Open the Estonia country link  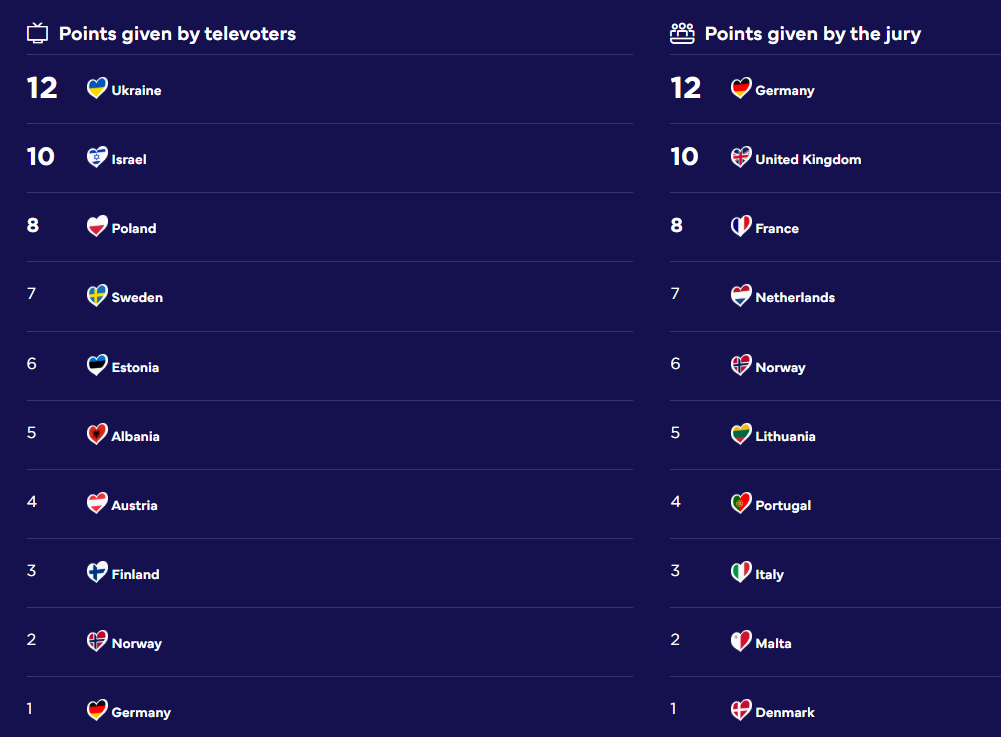[x=135, y=367]
